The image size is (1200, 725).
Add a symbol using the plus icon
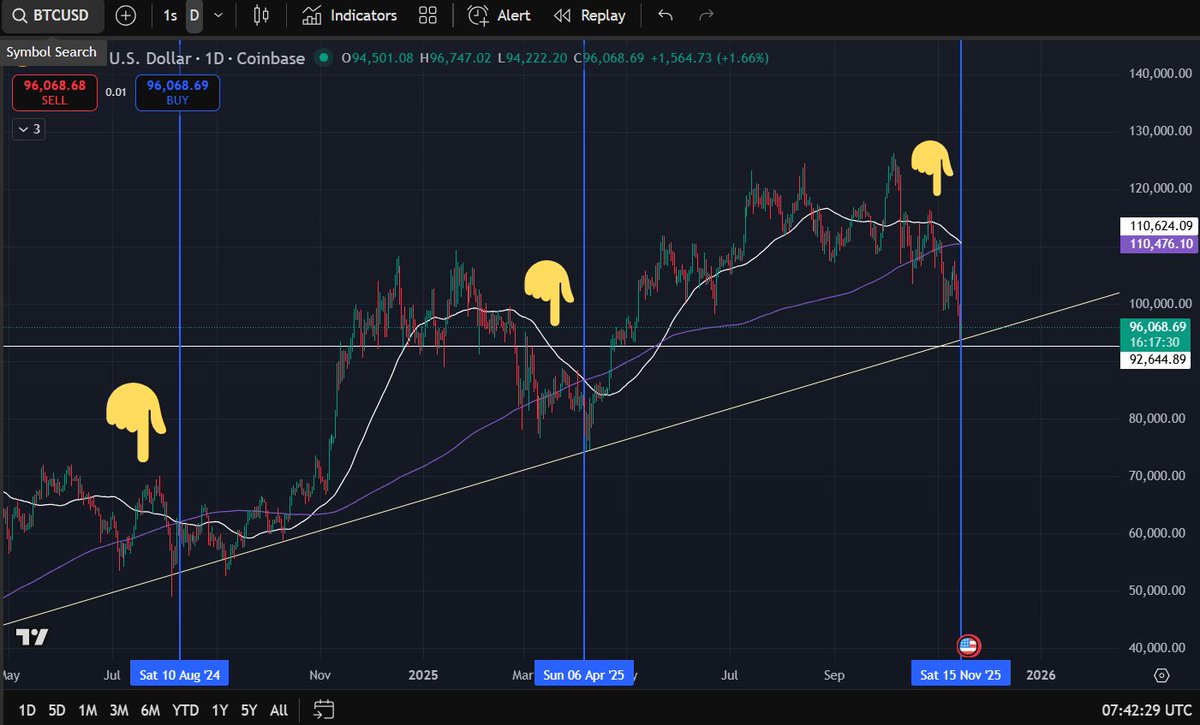tap(125, 15)
